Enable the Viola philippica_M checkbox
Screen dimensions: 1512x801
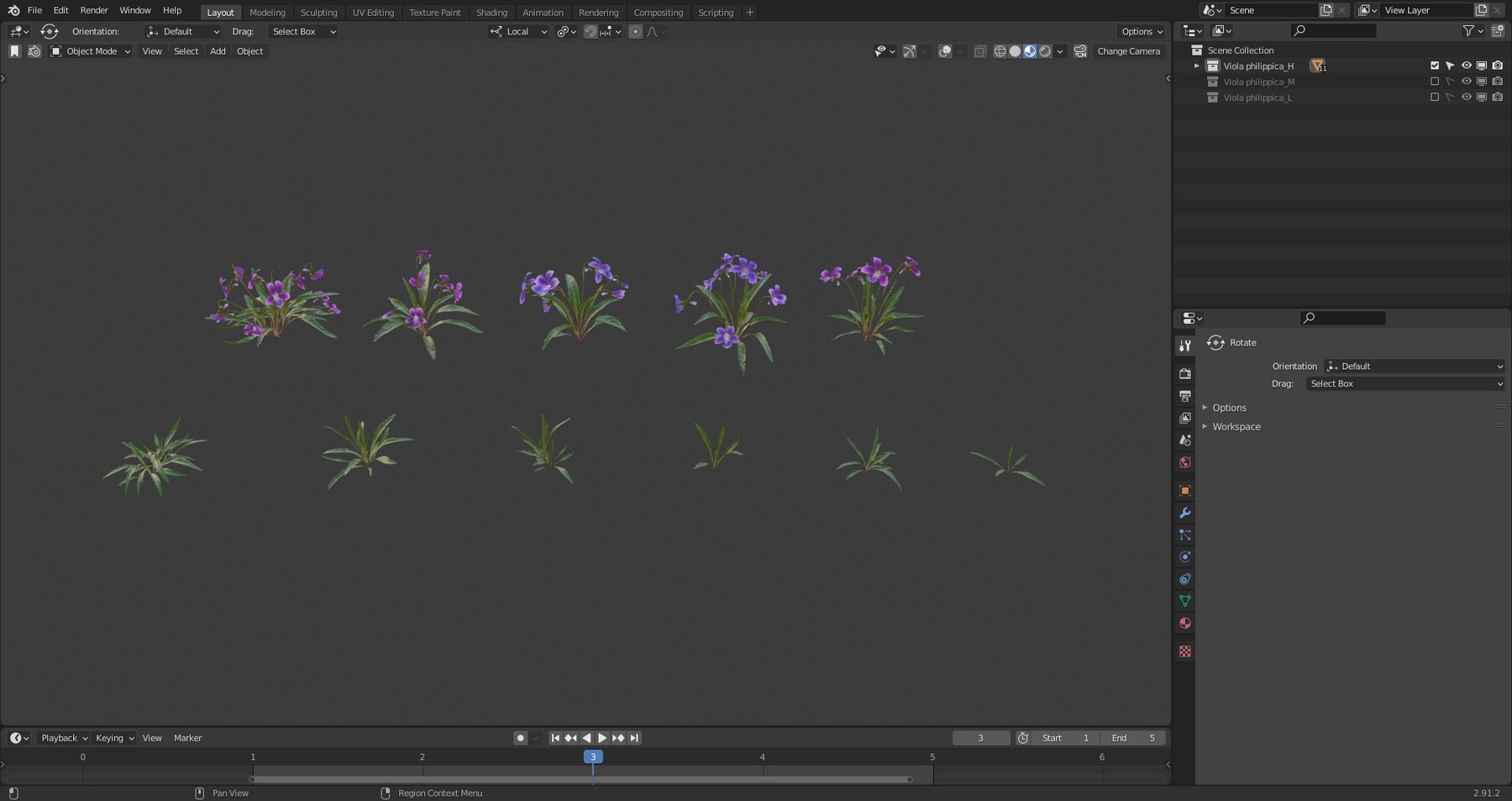tap(1434, 82)
